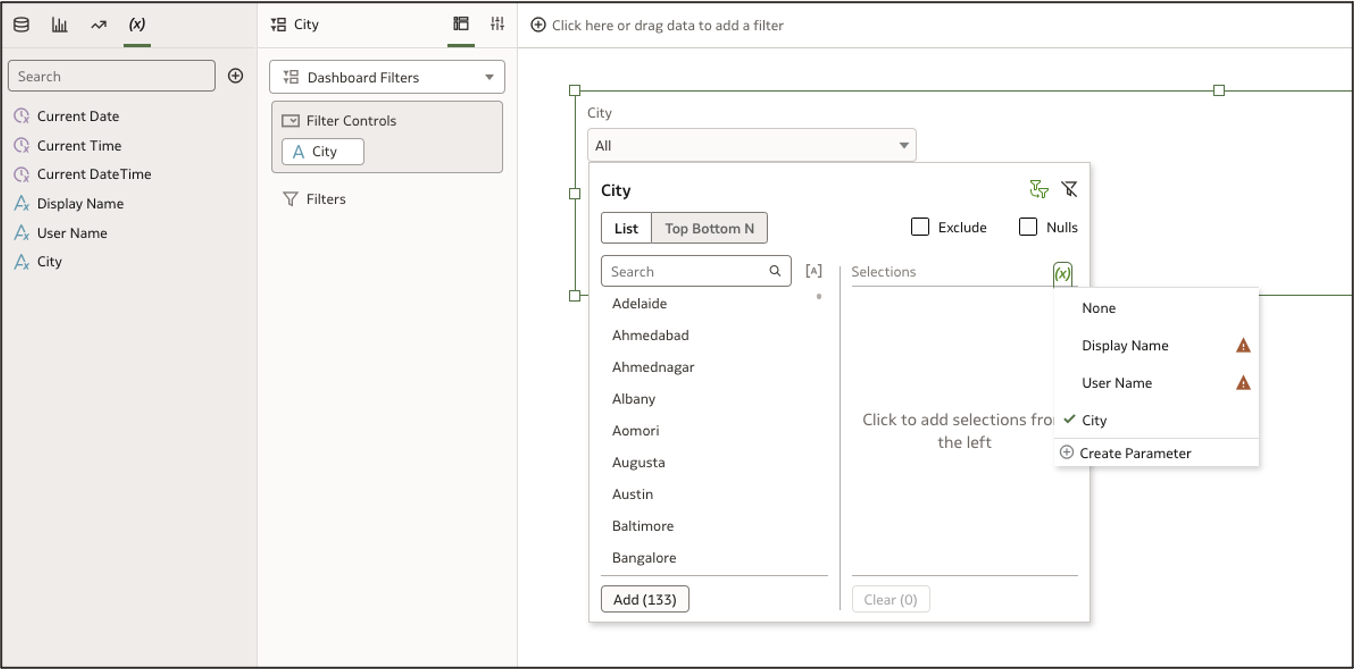The image size is (1354, 669).
Task: Expand the Dashboard Filters dropdown
Action: [387, 76]
